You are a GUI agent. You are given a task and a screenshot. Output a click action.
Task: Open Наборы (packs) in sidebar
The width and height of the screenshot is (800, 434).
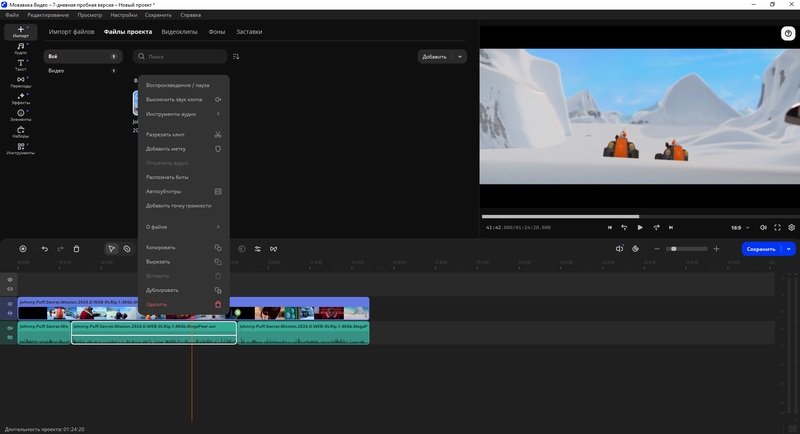(21, 132)
